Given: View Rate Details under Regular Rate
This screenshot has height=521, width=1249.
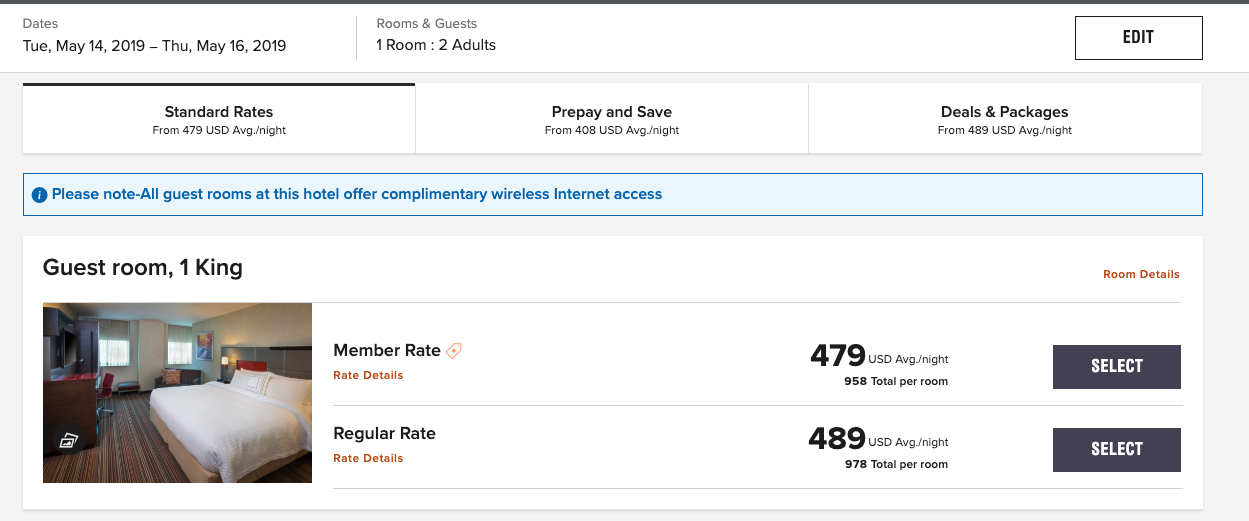Looking at the screenshot, I should [x=368, y=458].
